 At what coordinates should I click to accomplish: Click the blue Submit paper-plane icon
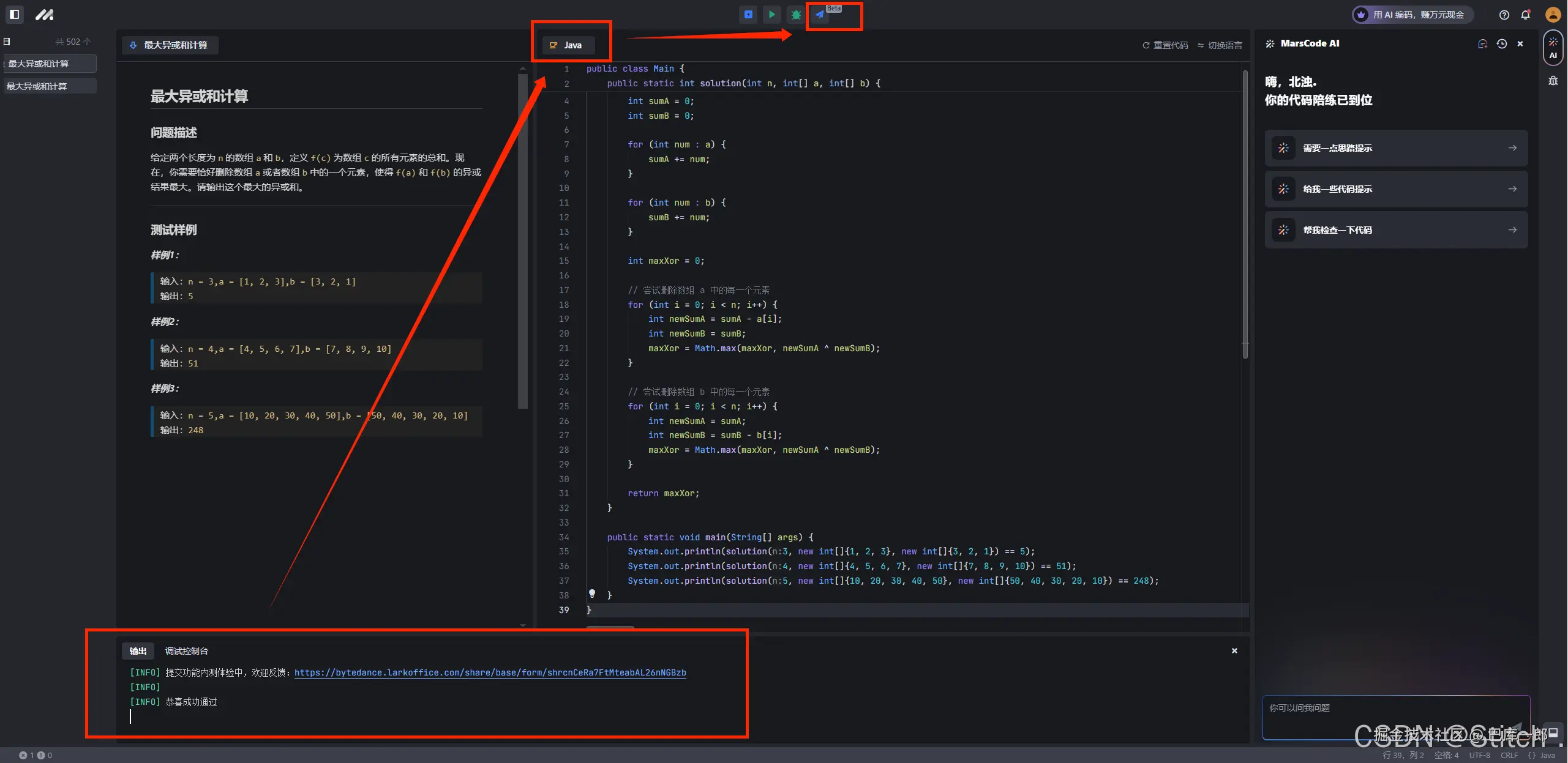tap(820, 15)
